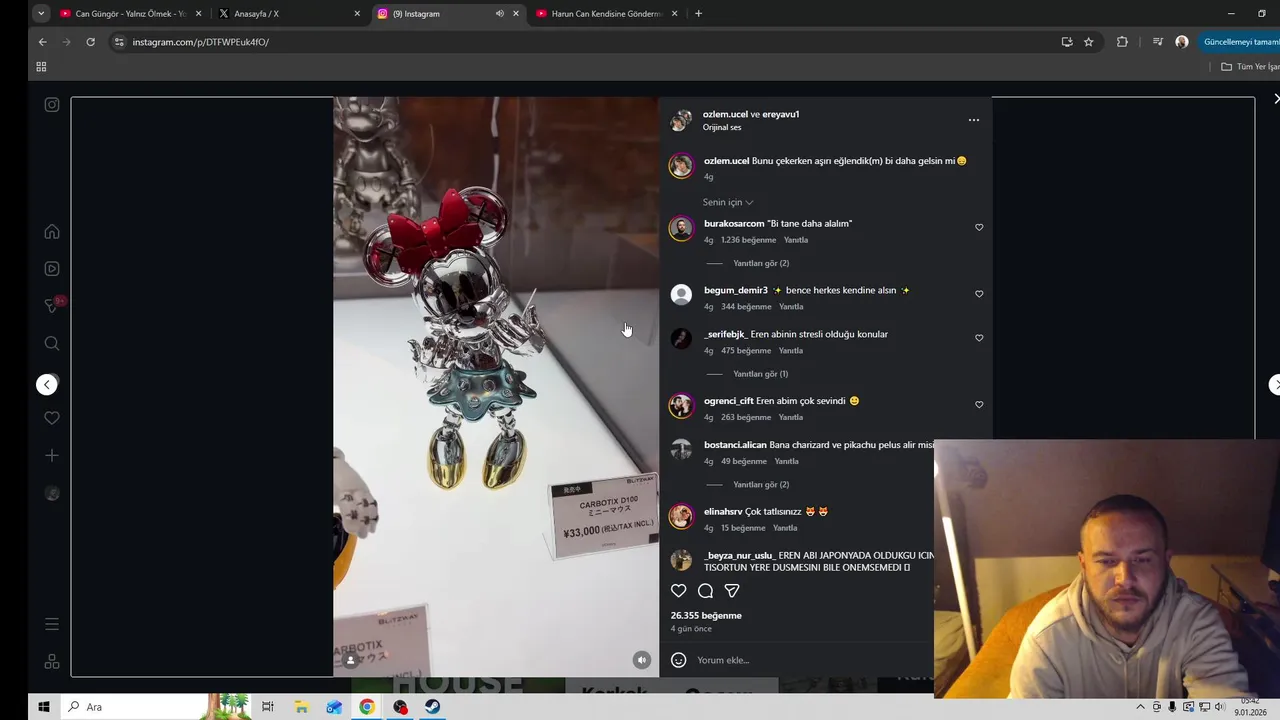1280x720 pixels.
Task: Like _serifebjk_'s comment
Action: 979,338
